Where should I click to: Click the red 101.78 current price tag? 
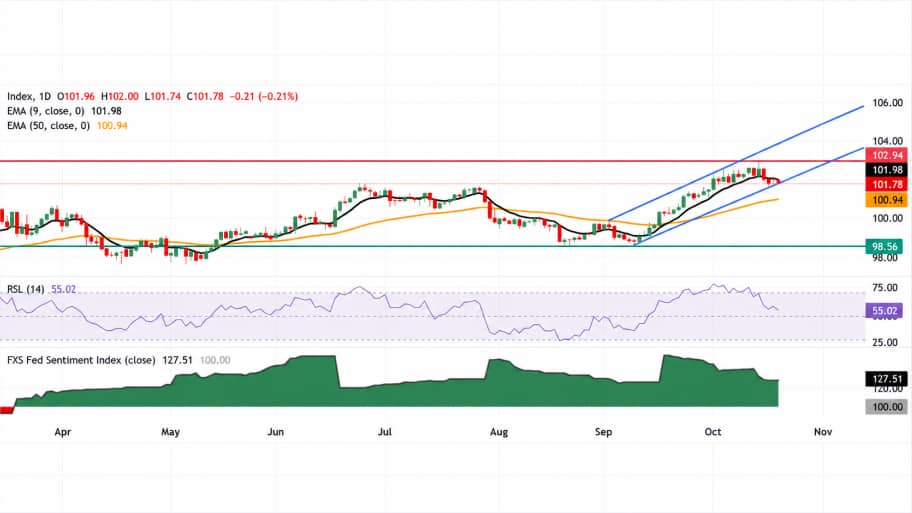click(886, 184)
